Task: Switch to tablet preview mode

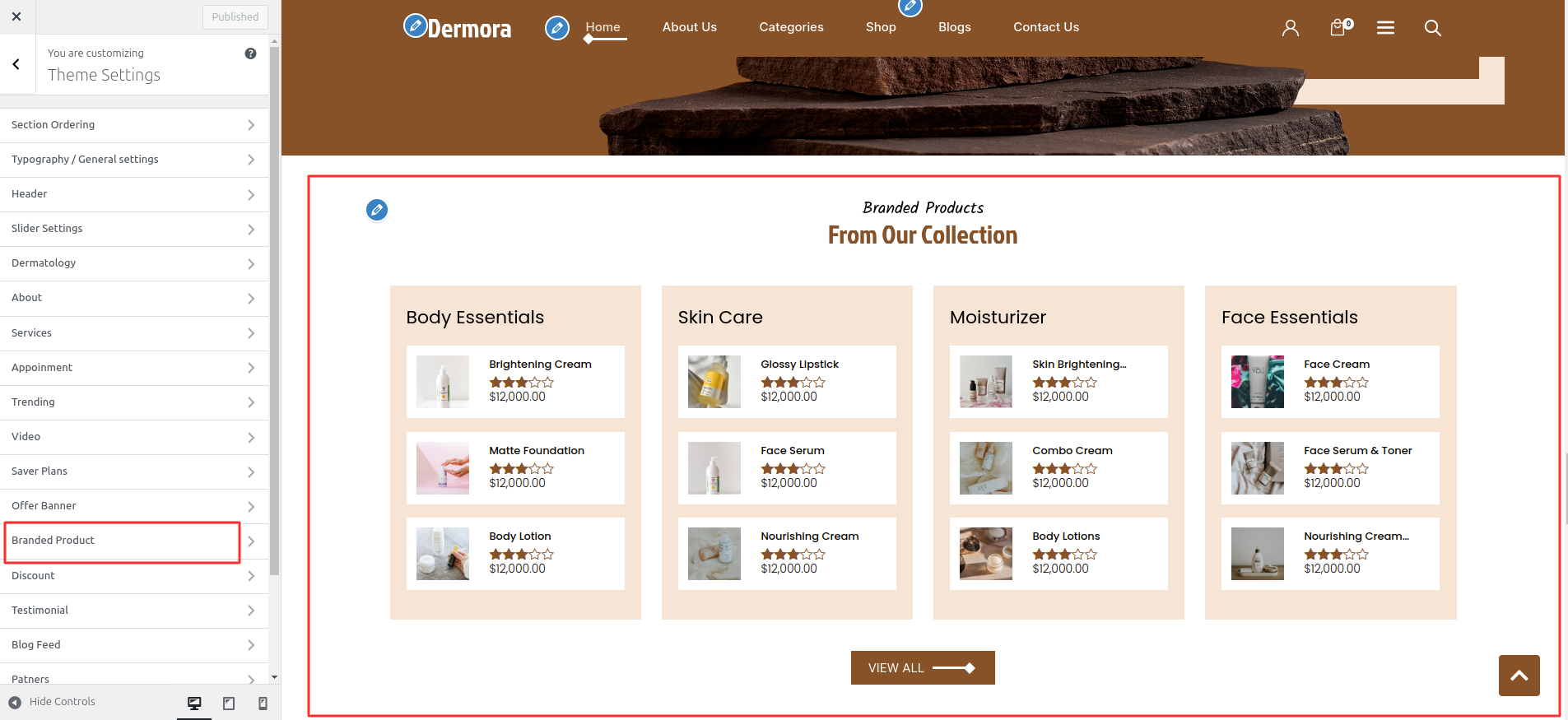Action: point(229,703)
